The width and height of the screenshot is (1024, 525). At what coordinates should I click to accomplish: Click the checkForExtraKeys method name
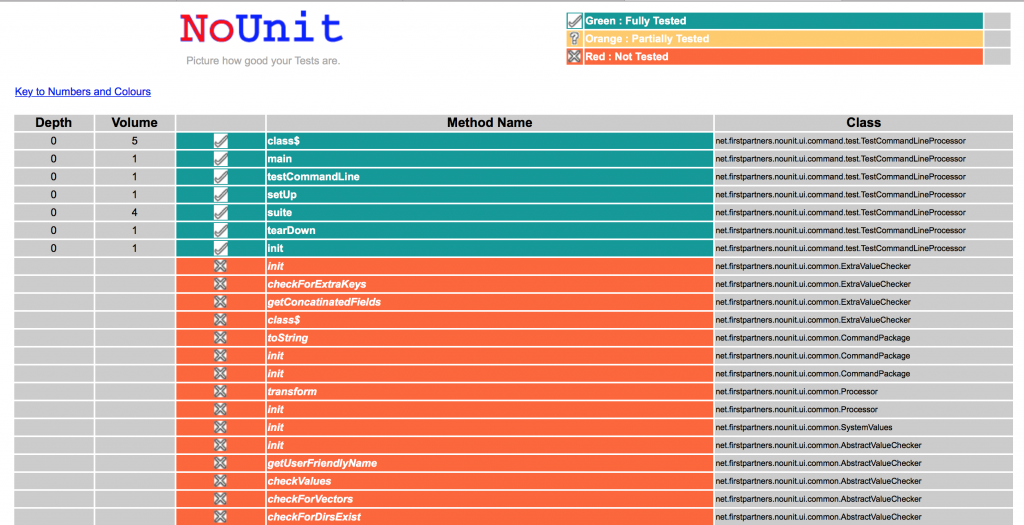click(x=317, y=284)
